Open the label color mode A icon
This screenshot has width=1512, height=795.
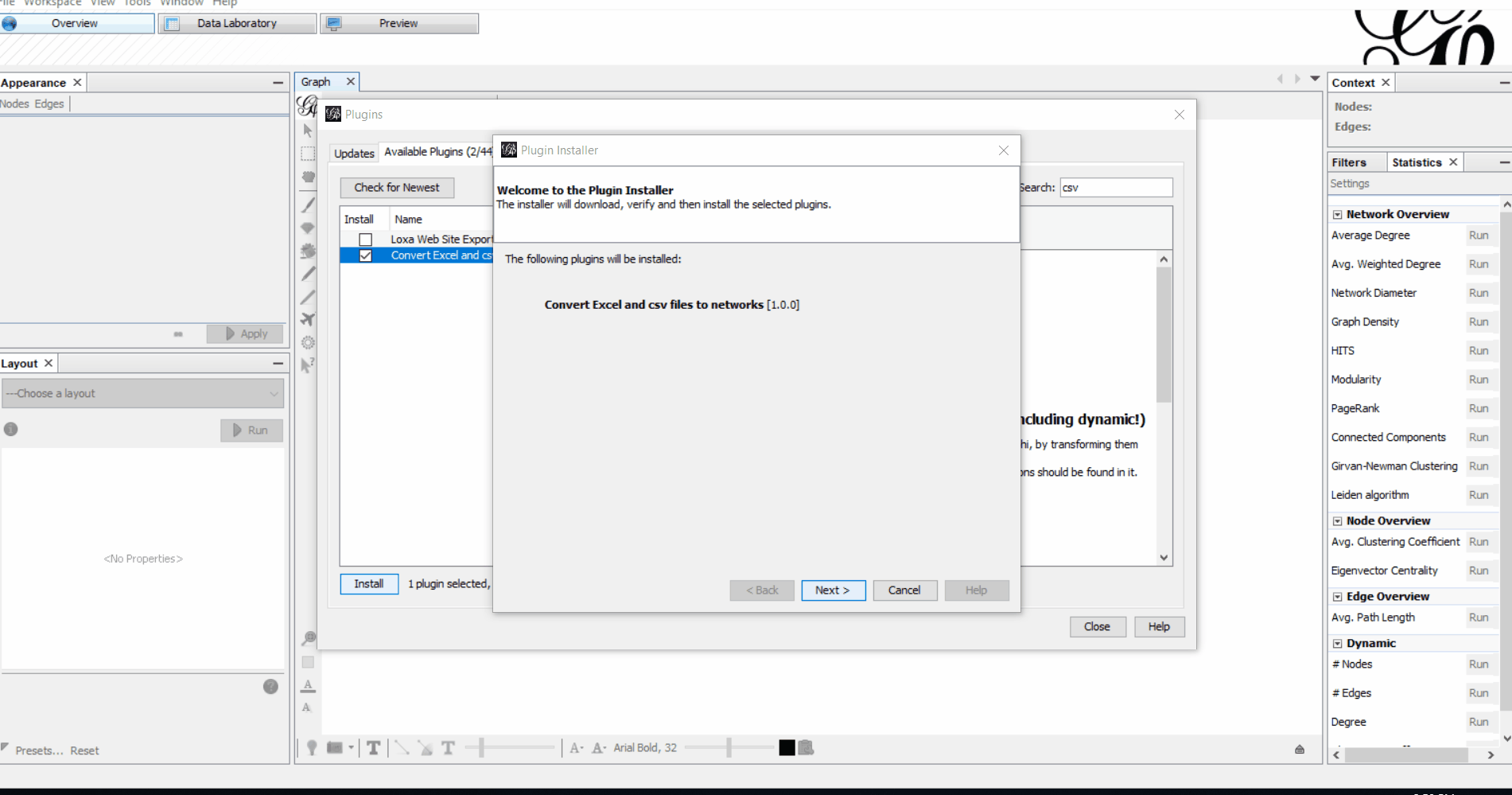coord(599,747)
